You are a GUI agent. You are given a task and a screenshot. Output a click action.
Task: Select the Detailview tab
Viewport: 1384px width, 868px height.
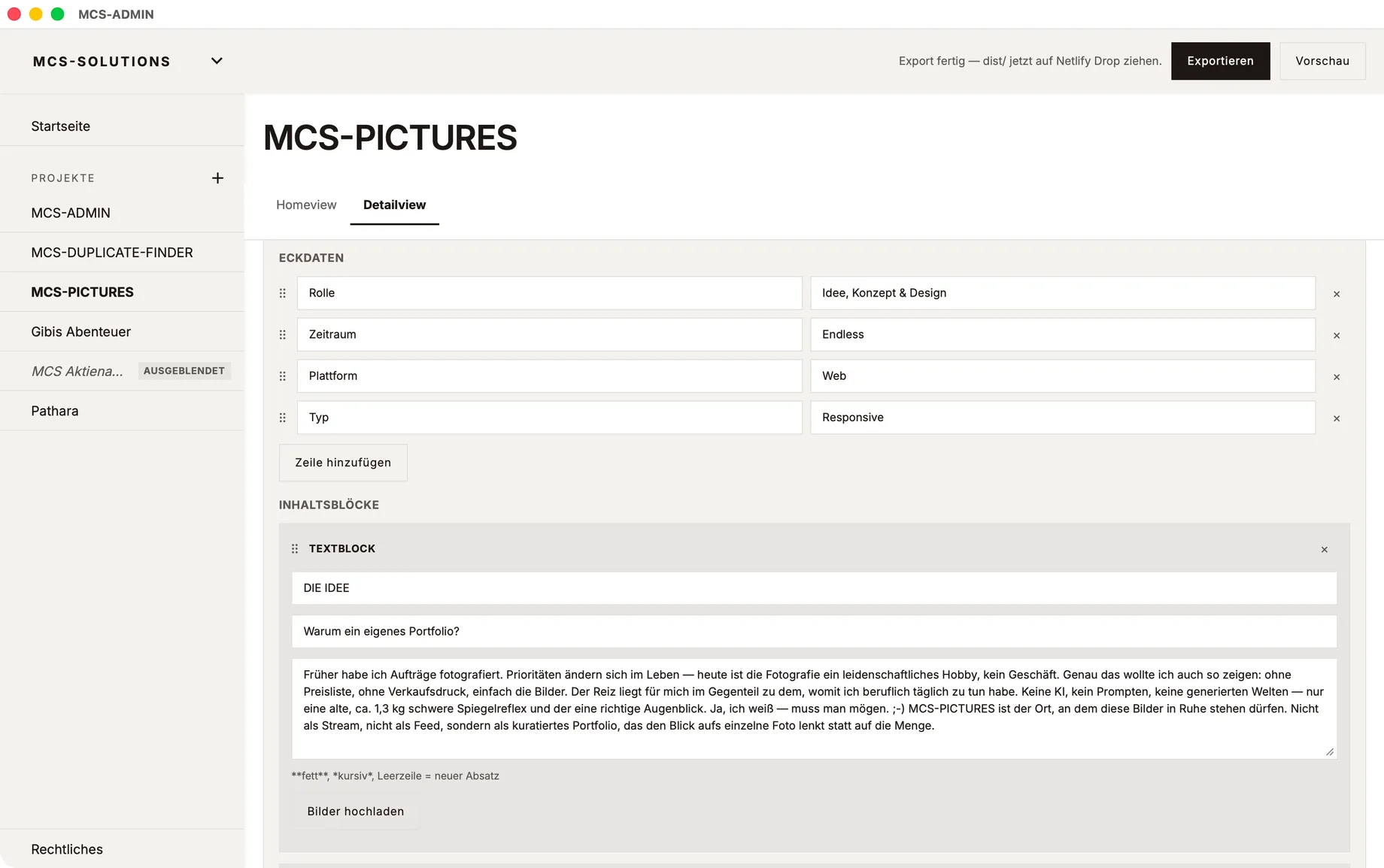coord(394,205)
